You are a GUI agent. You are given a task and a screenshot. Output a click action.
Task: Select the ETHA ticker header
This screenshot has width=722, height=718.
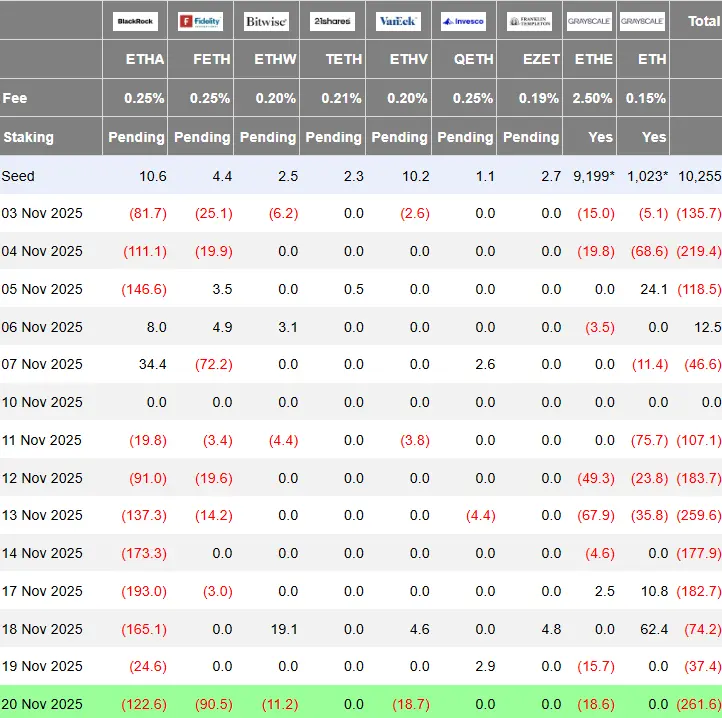click(145, 59)
